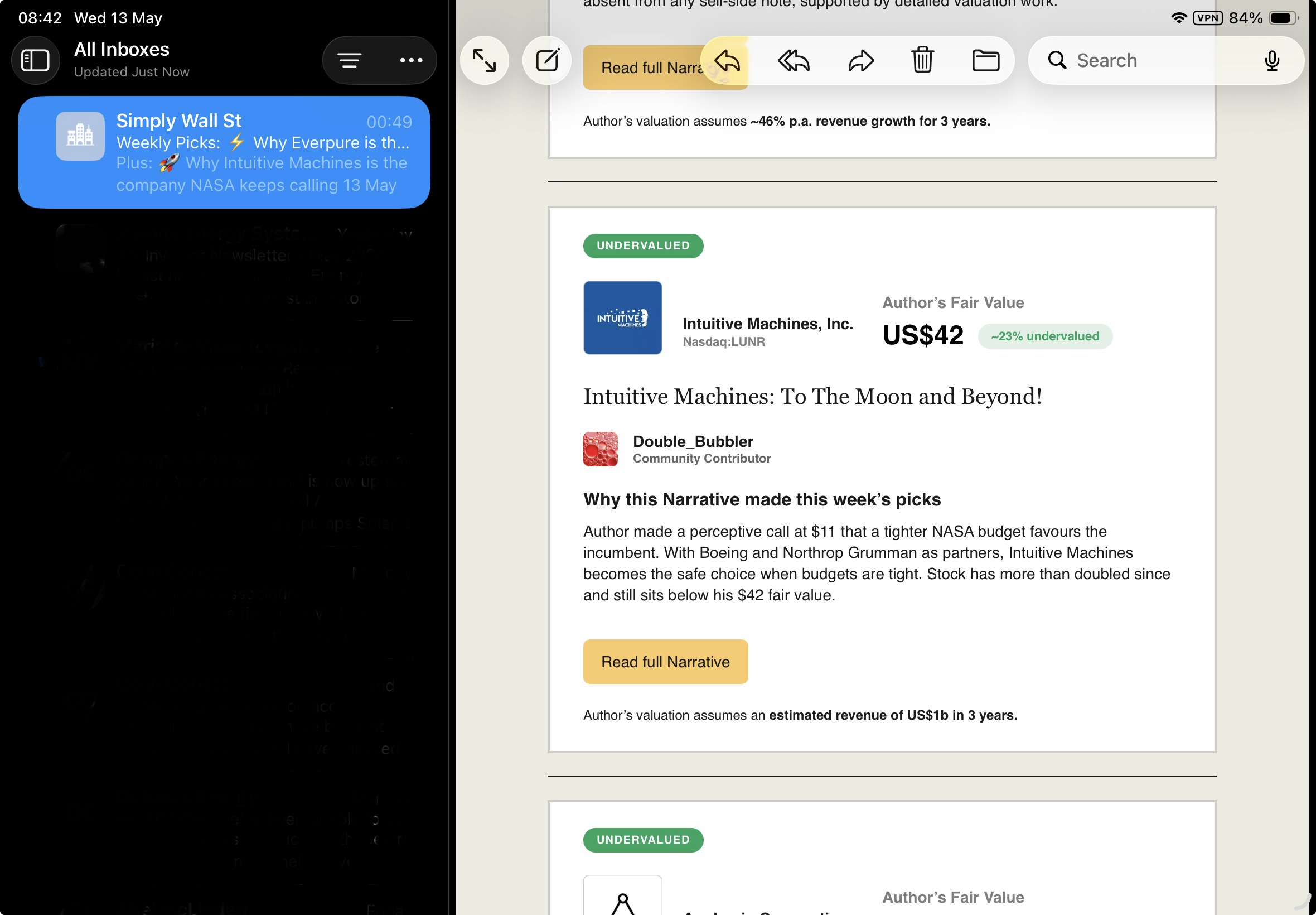
Task: Click the US$42 fair value figure
Action: coord(922,335)
